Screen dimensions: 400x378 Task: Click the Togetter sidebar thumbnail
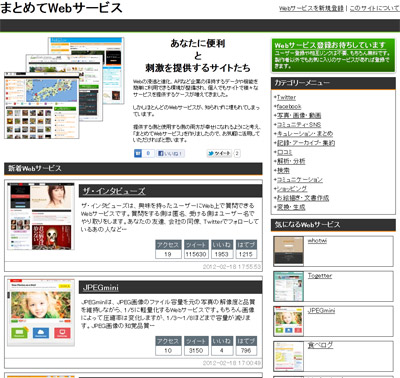coord(289,286)
